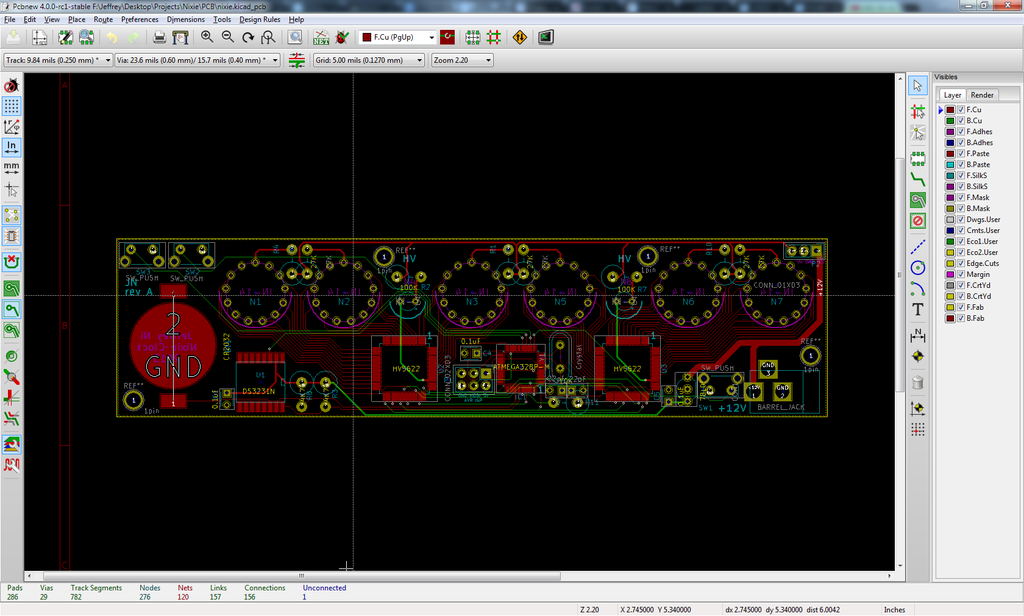Click the Undo arrow icon
The height and width of the screenshot is (616, 1024).
tap(112, 37)
